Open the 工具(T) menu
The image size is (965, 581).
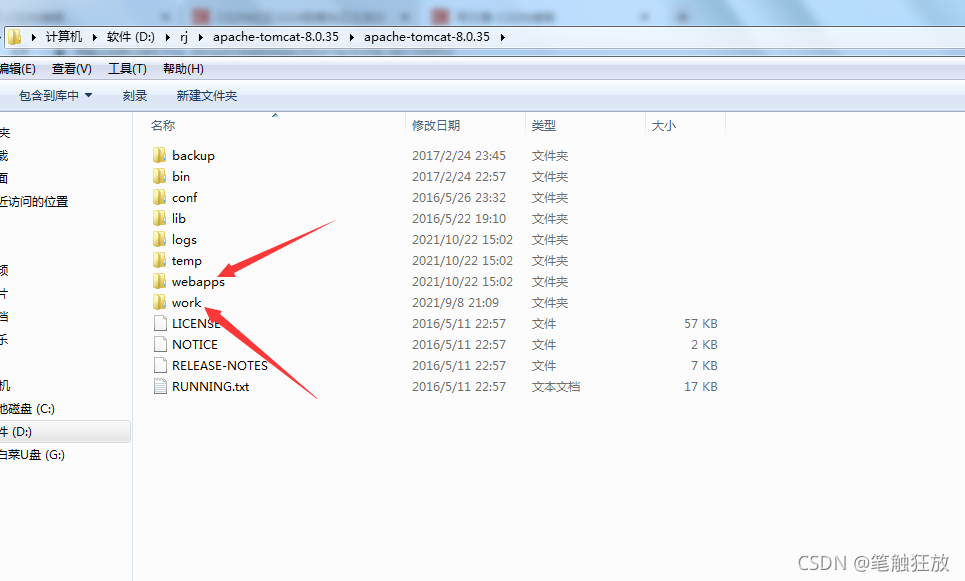[127, 68]
